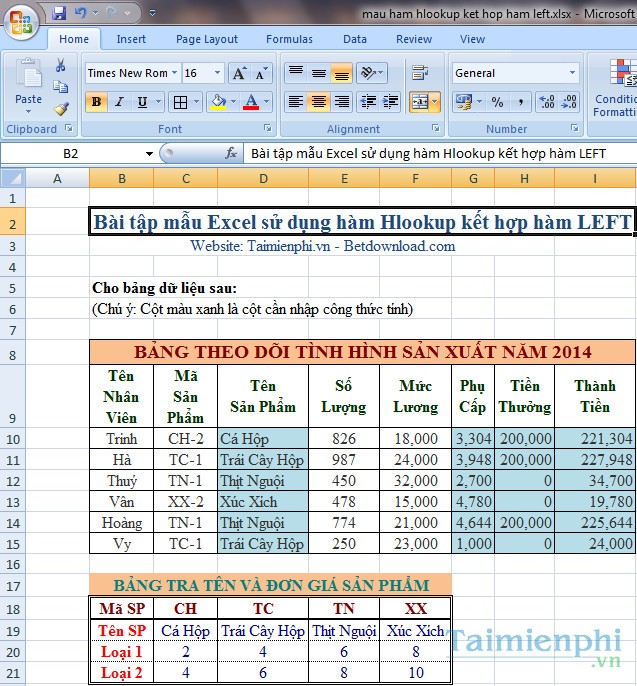Align text right
637x686 pixels.
point(342,102)
